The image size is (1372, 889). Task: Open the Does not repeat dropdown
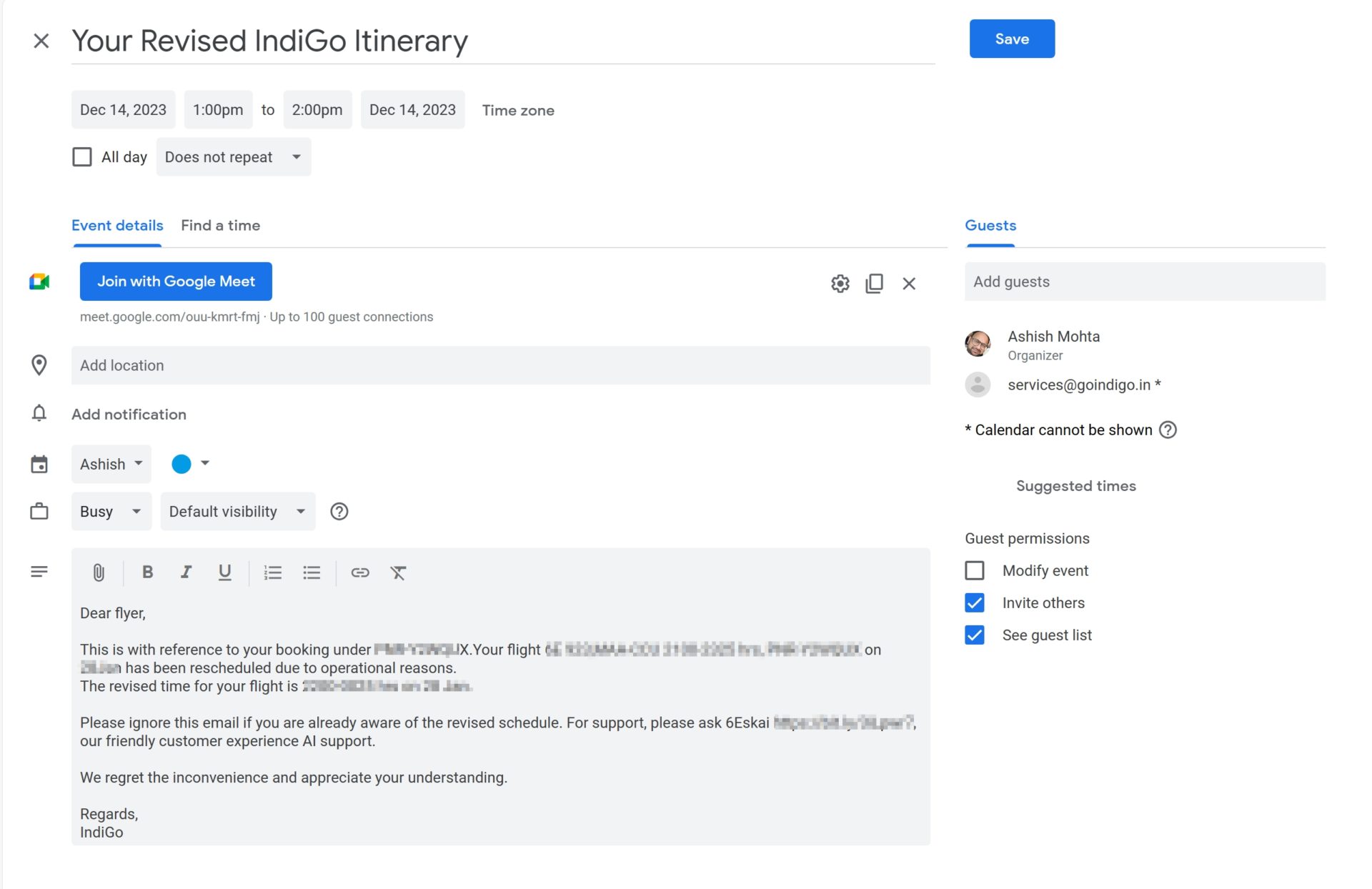(x=234, y=157)
